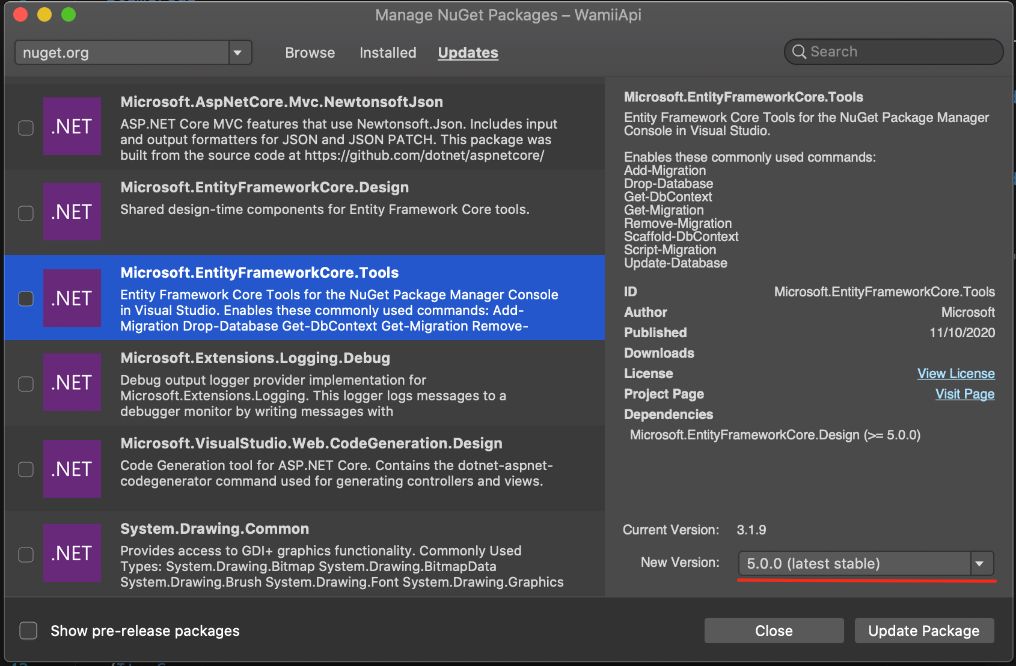Tick the System.Drawing.Common package checkbox
Image resolution: width=1016 pixels, height=666 pixels.
[x=26, y=555]
